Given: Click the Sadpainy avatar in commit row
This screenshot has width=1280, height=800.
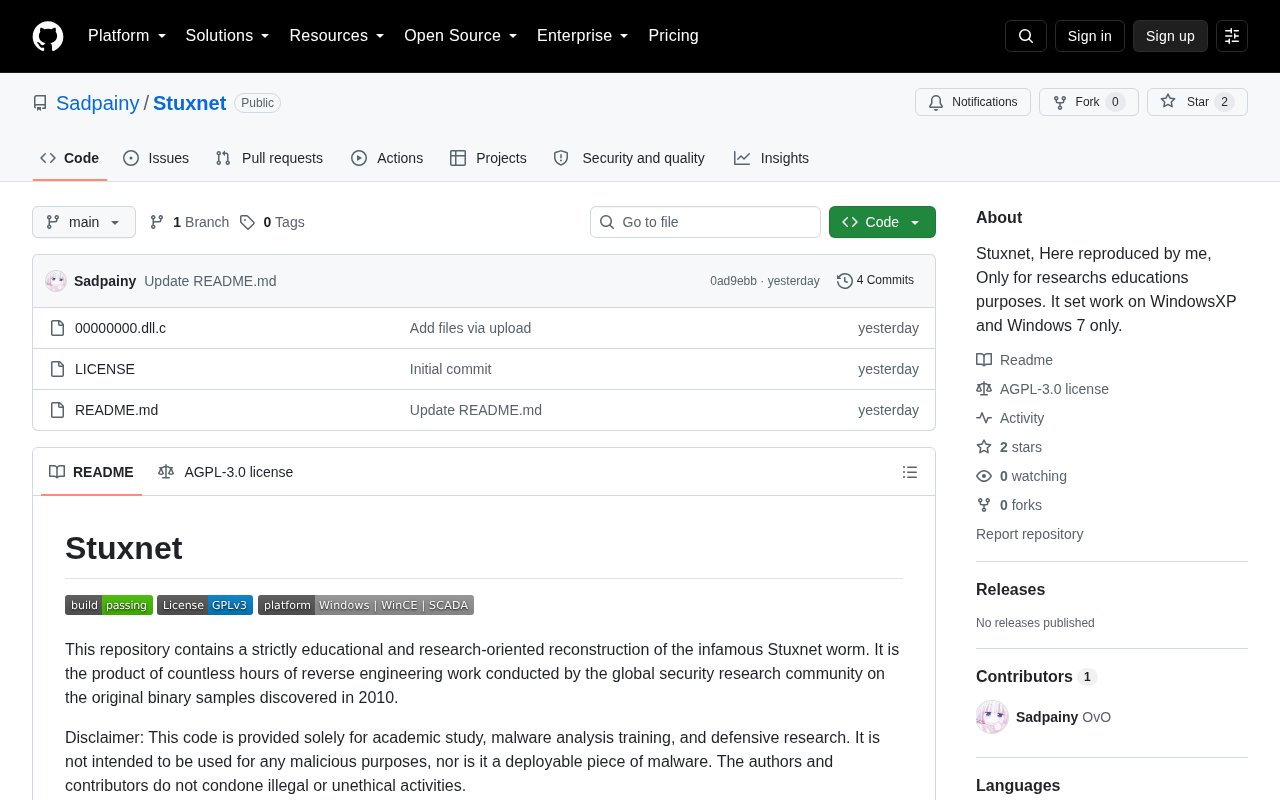Looking at the screenshot, I should pyautogui.click(x=56, y=281).
